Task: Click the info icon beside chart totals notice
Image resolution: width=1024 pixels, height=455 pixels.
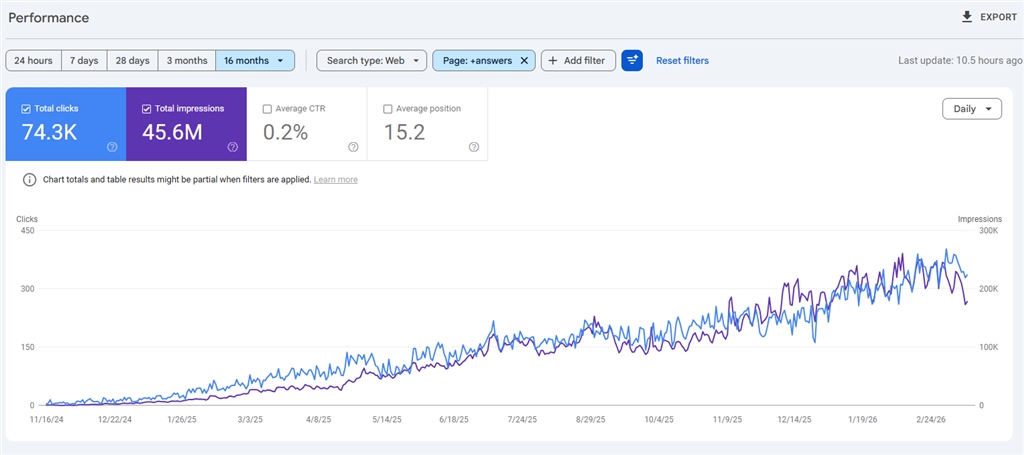Action: tap(30, 180)
